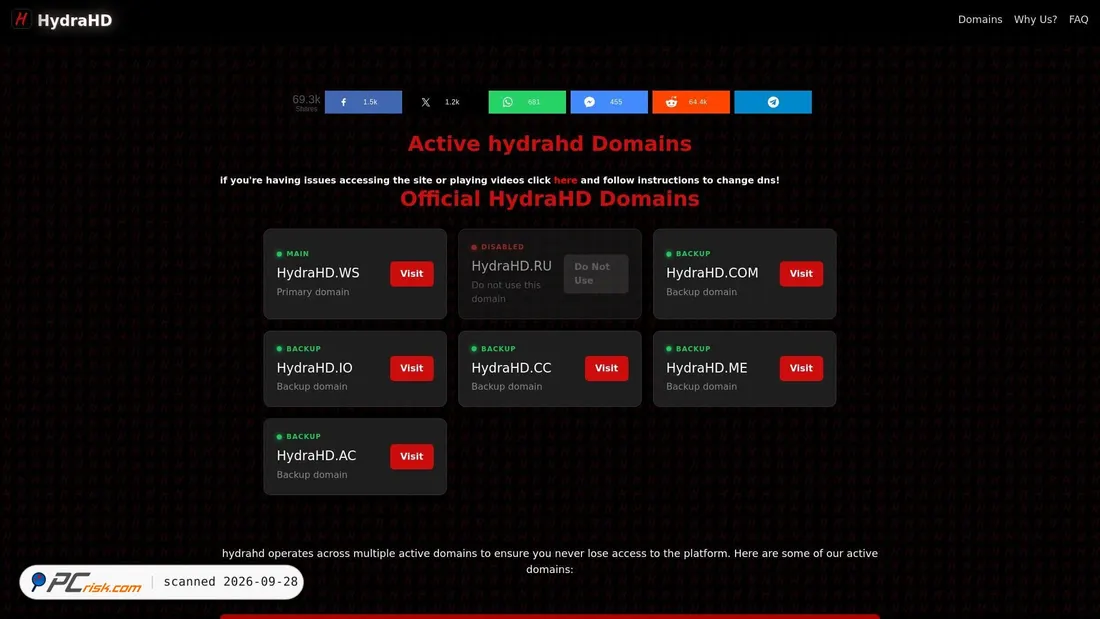Click the 'Do not use this domain' text
1100x619 pixels.
(x=506, y=292)
